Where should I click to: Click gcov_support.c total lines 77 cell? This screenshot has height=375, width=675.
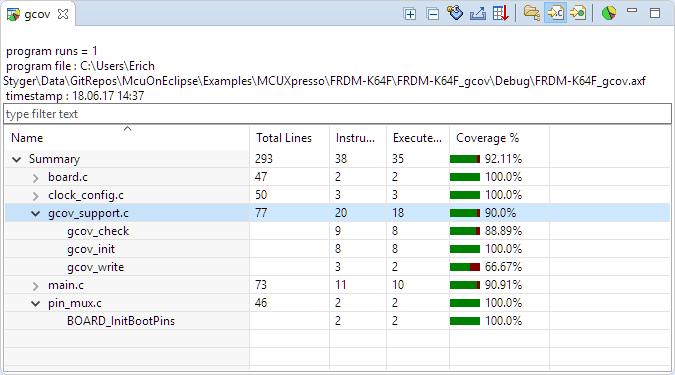point(261,213)
